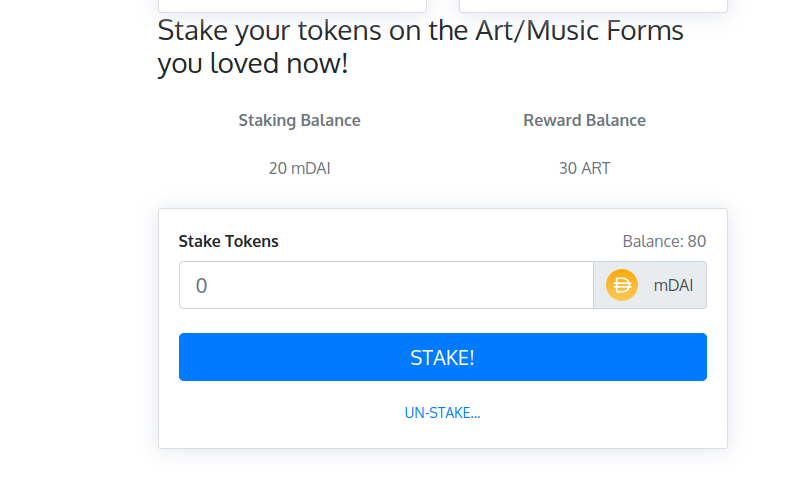Image resolution: width=807 pixels, height=495 pixels.
Task: Click the 'Stake your tokens' heading line
Action: tap(420, 30)
